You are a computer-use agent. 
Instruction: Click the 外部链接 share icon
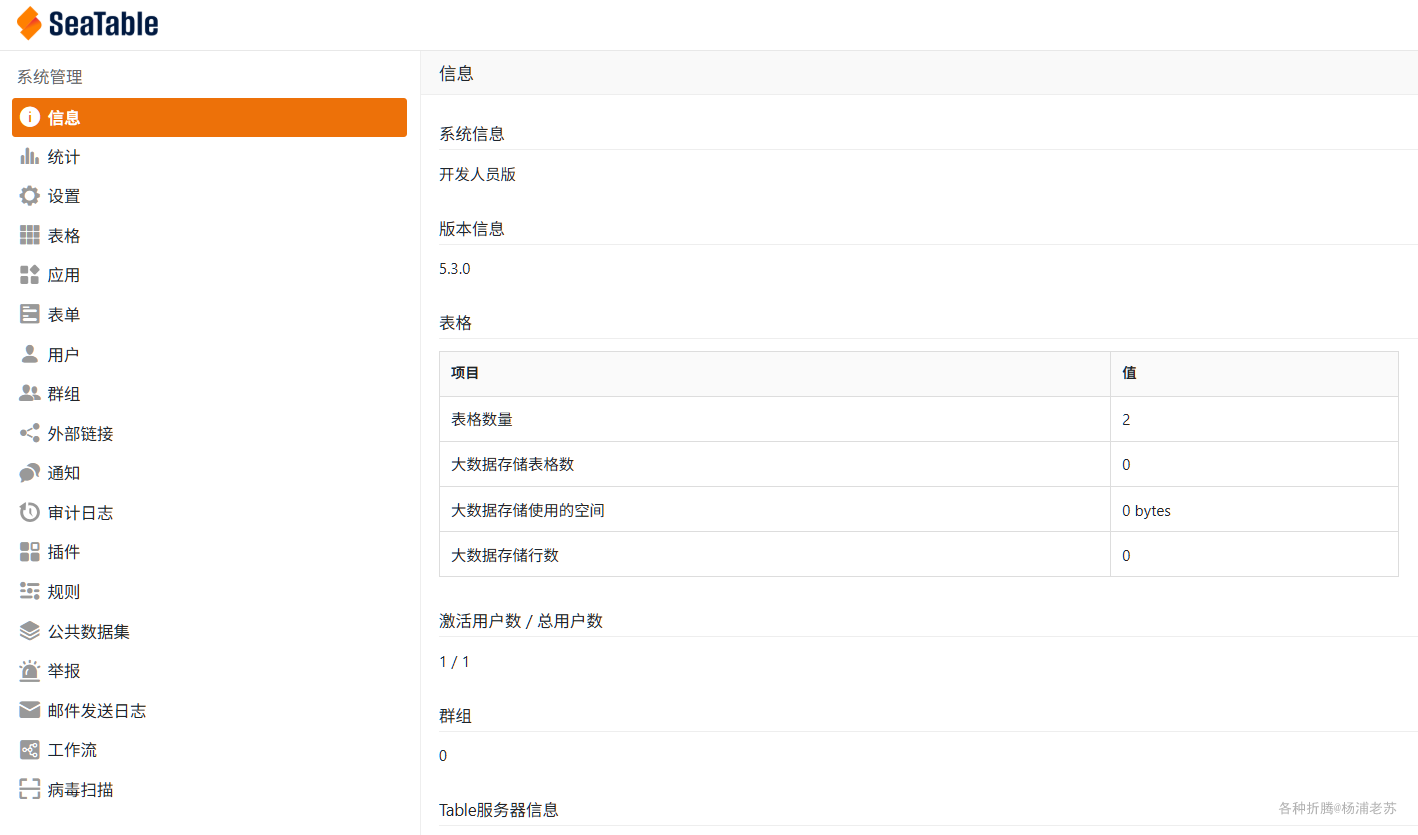pos(30,433)
